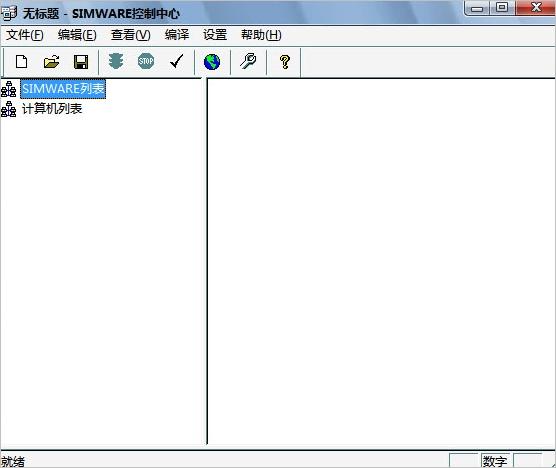Click the 数字 status bar indicator

click(x=495, y=461)
